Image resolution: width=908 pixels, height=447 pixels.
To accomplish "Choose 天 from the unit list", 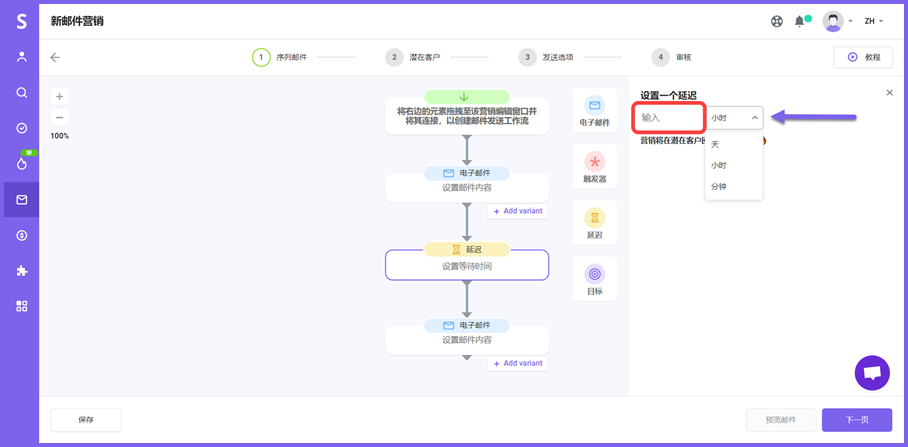I will 734,145.
